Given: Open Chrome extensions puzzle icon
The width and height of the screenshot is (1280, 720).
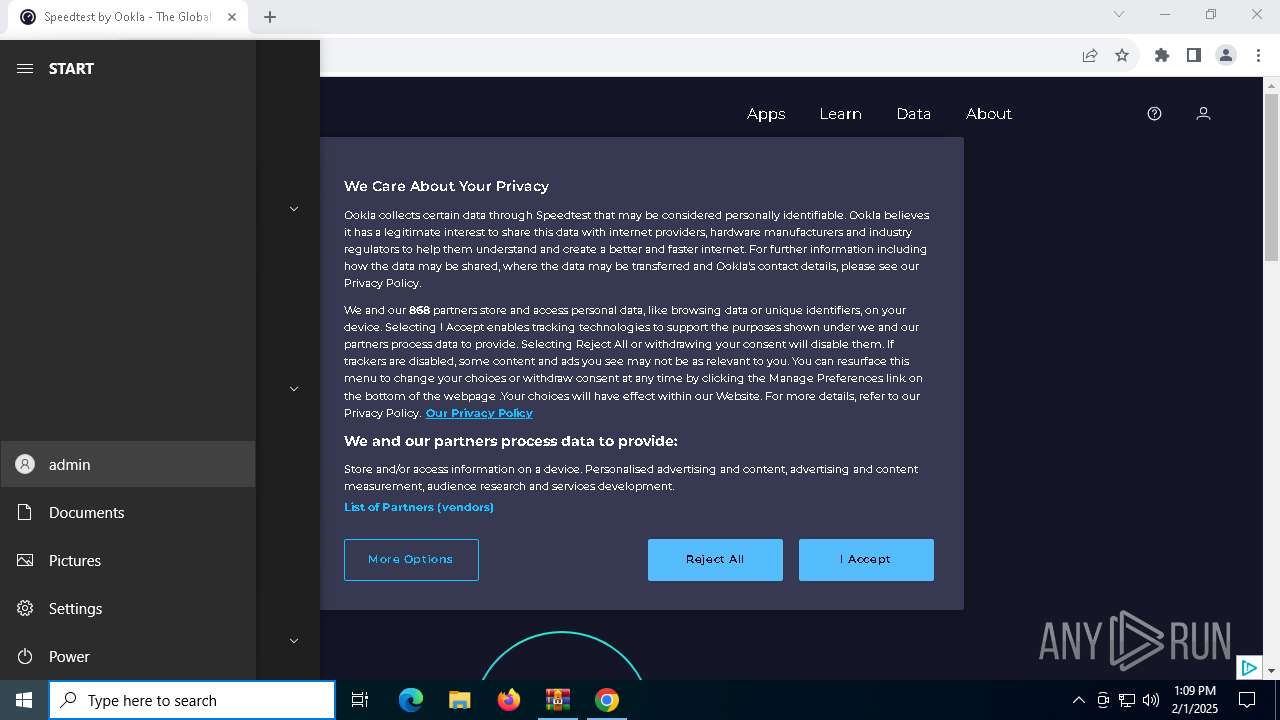Looking at the screenshot, I should click(1162, 55).
